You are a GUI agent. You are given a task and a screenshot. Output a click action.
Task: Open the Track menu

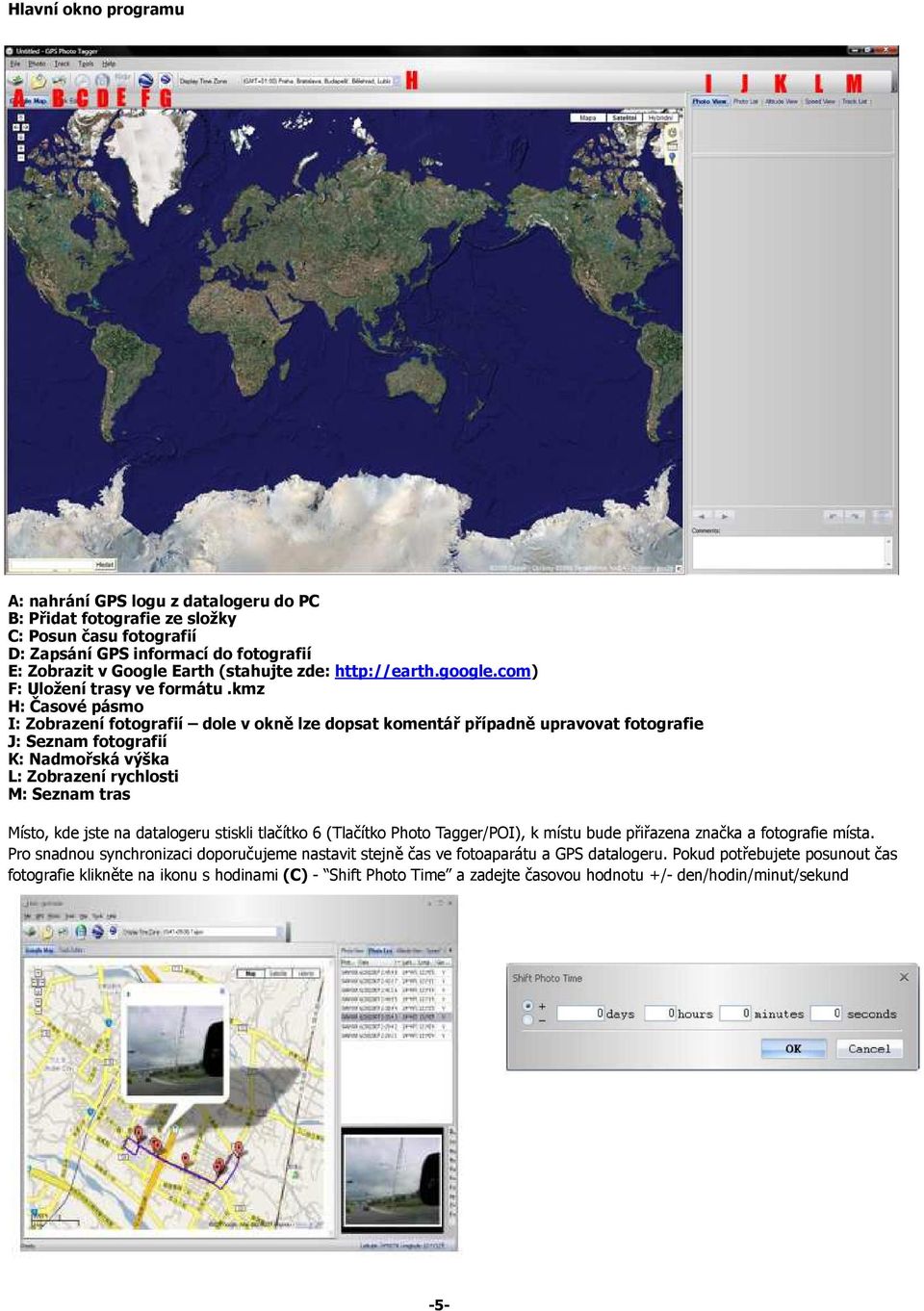click(x=62, y=64)
